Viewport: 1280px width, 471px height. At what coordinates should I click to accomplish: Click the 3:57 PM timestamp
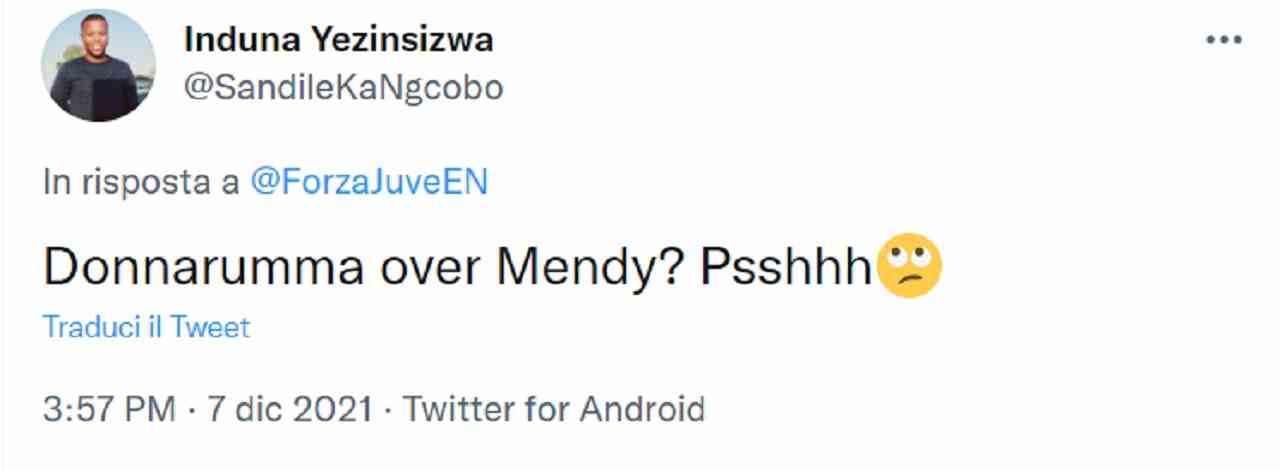(108, 409)
